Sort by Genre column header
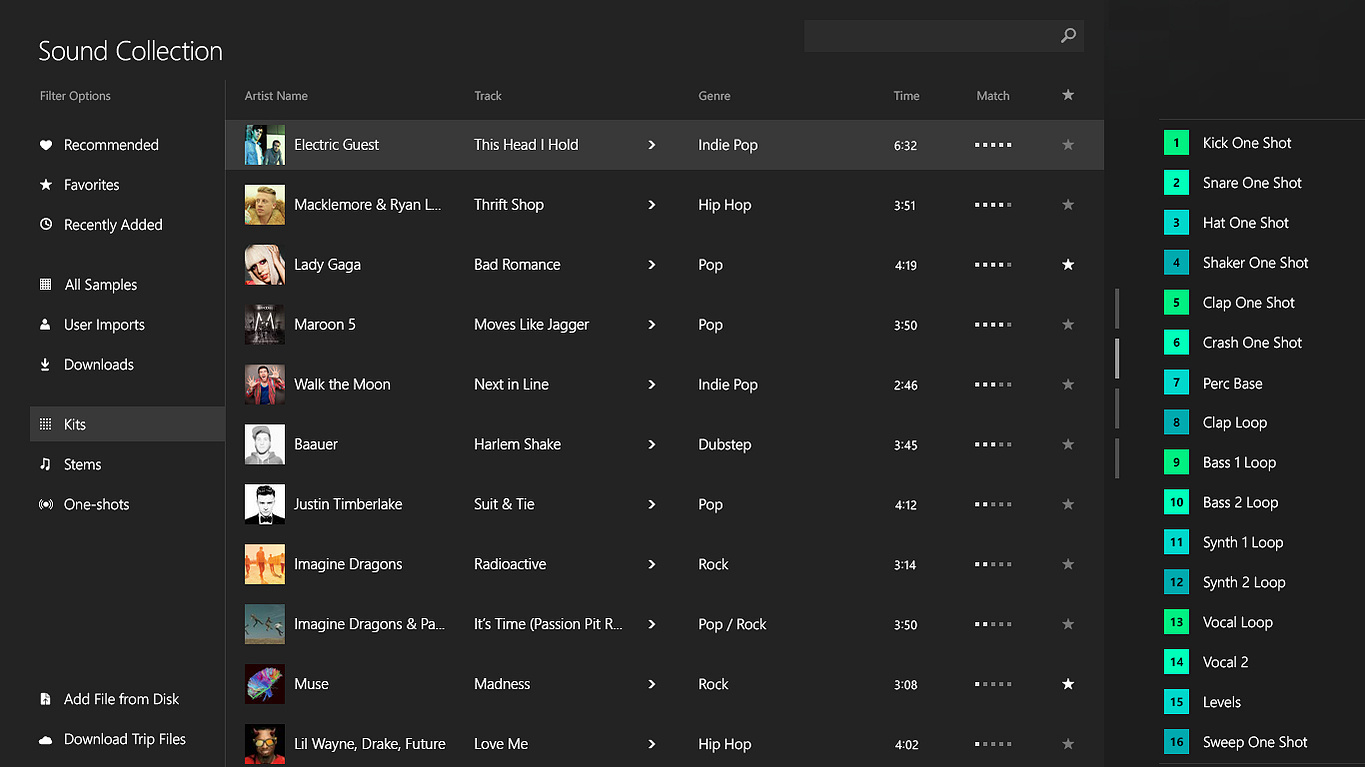 (x=714, y=96)
